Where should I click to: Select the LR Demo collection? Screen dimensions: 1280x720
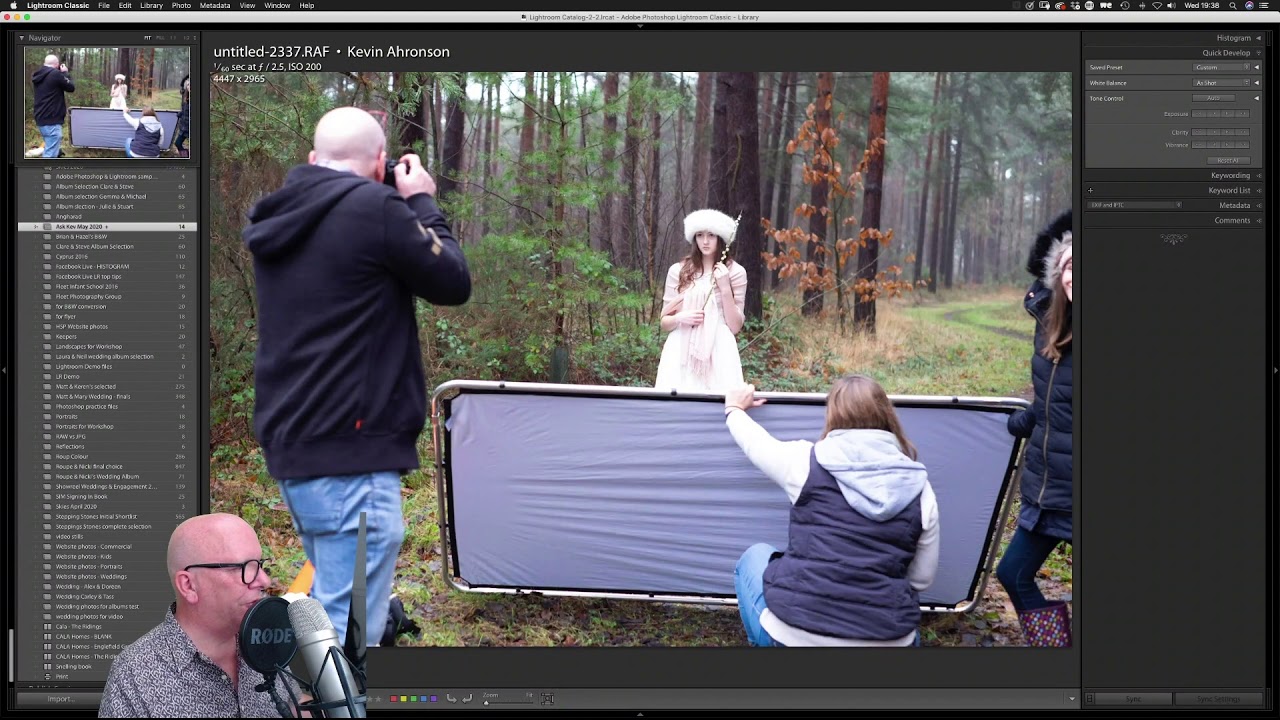[x=107, y=377]
